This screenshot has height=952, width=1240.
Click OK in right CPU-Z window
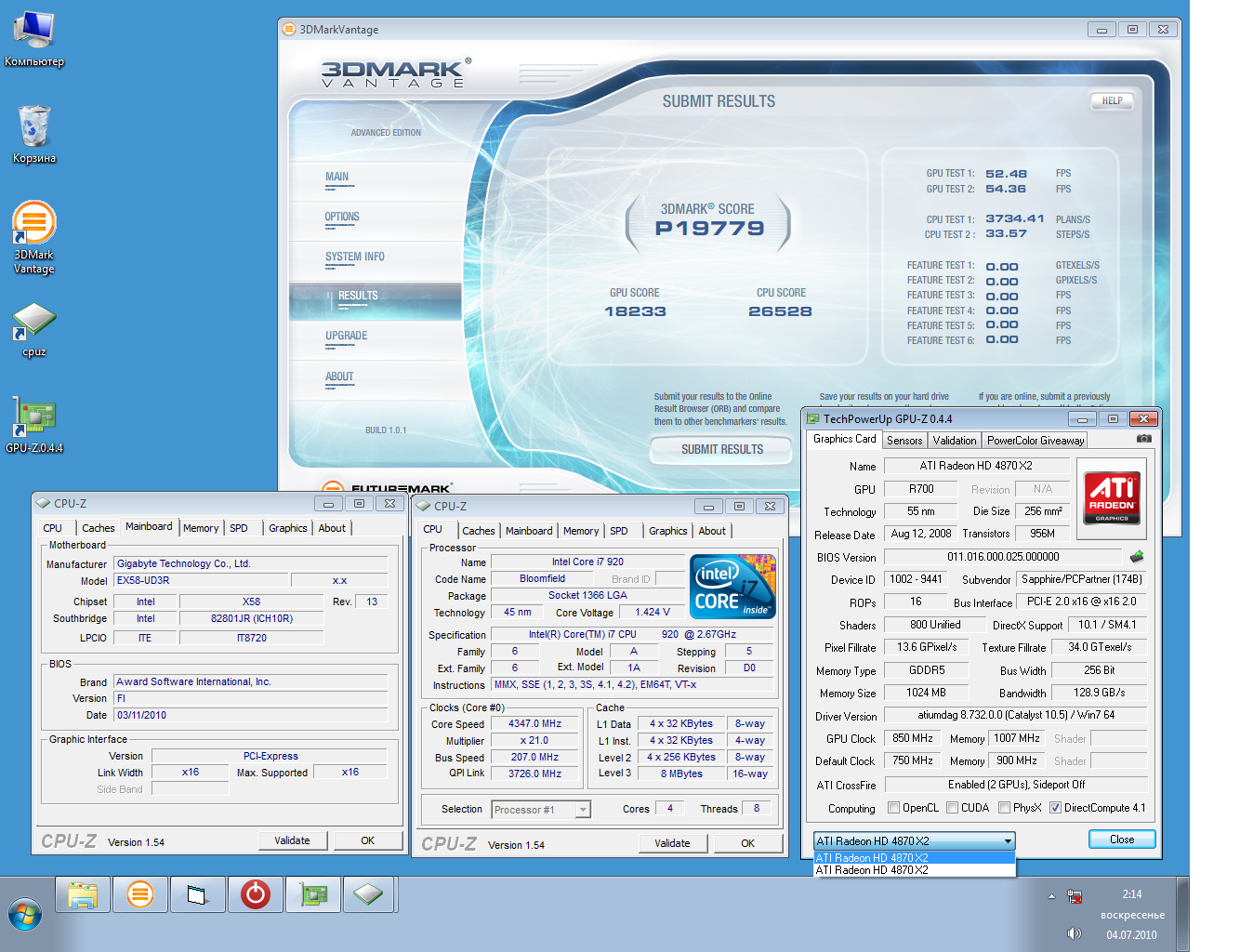pyautogui.click(x=748, y=843)
